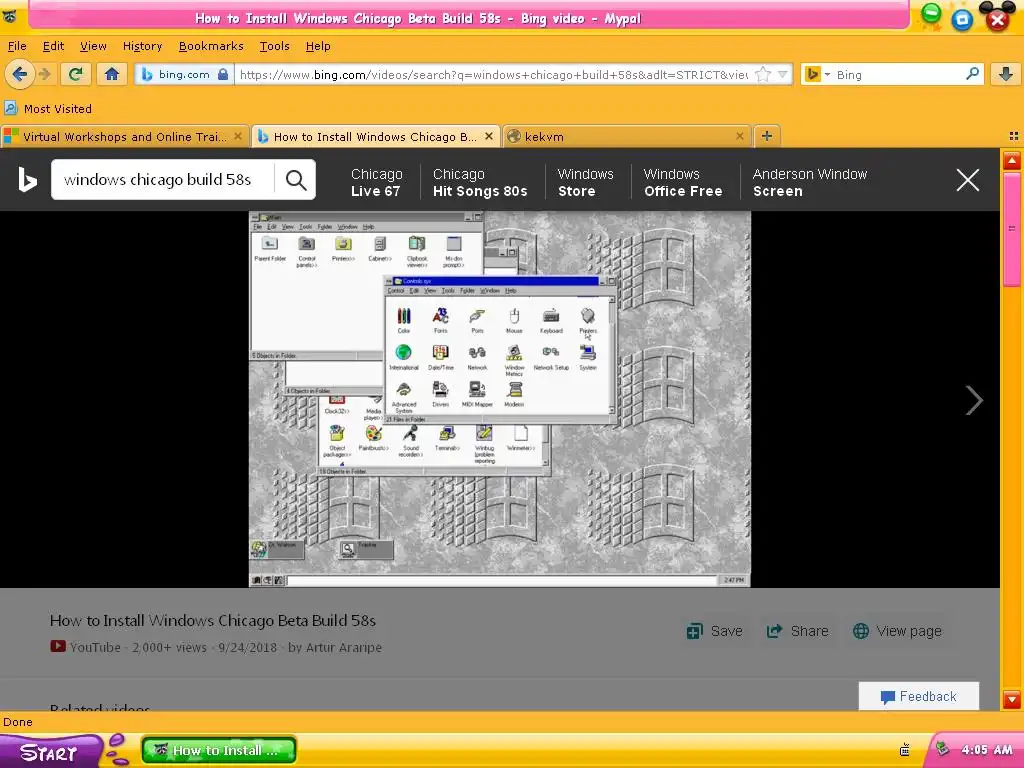This screenshot has height=768, width=1024.
Task: Open Chicago Live 67 related search
Action: (376, 182)
